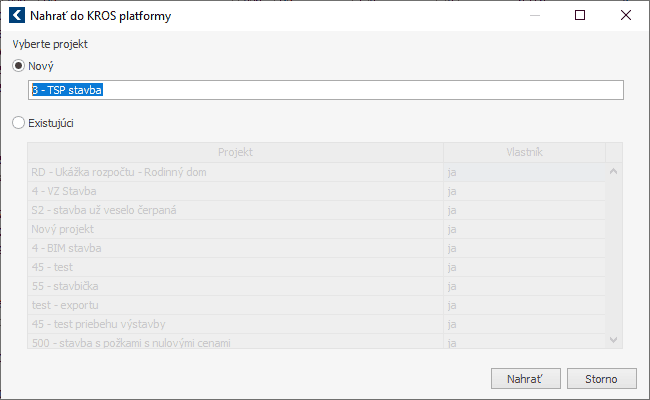Select S2 - stavba už veselo čerpaná row
650x400 pixels.
317,210
